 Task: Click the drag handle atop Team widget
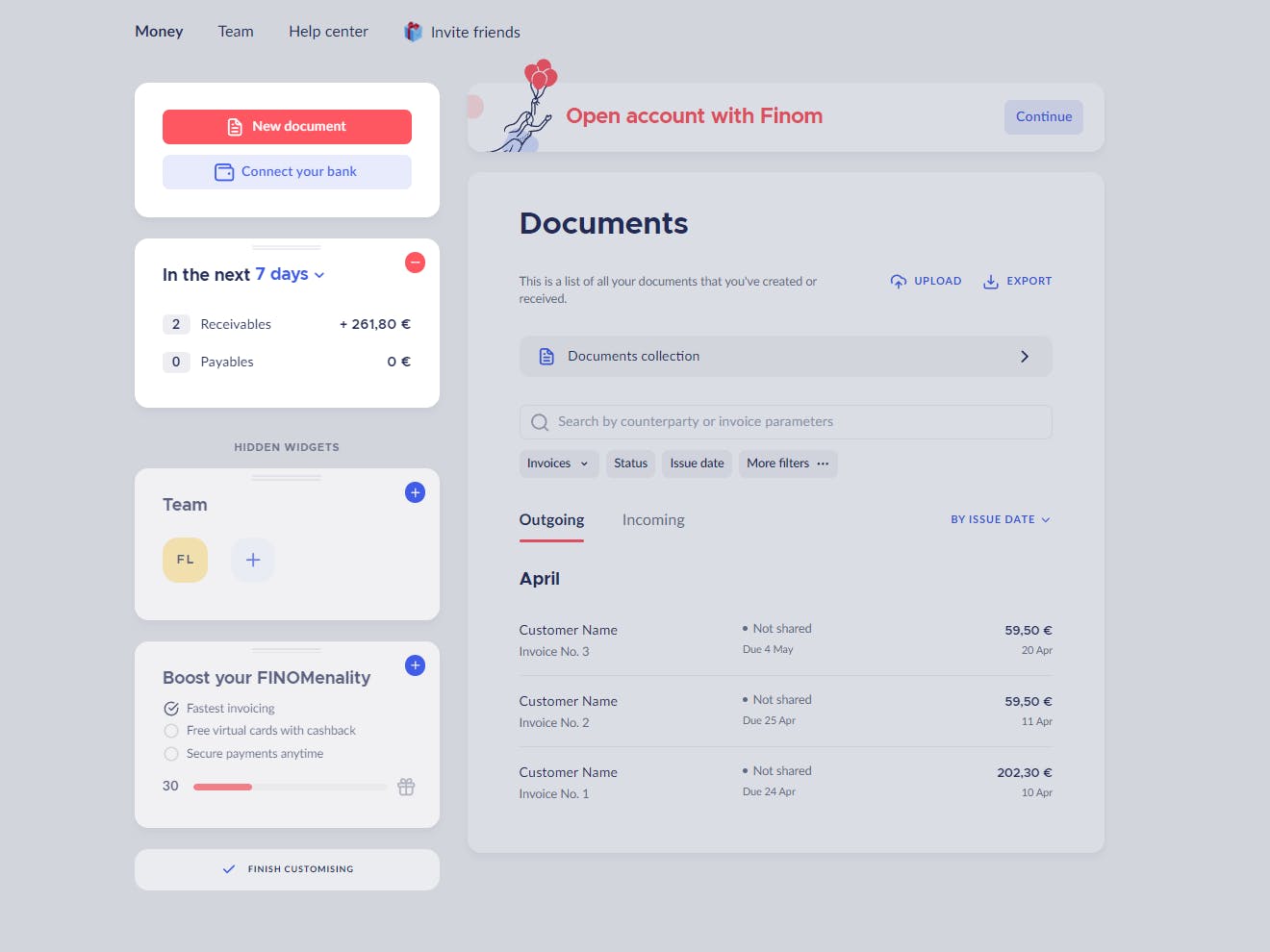[287, 478]
